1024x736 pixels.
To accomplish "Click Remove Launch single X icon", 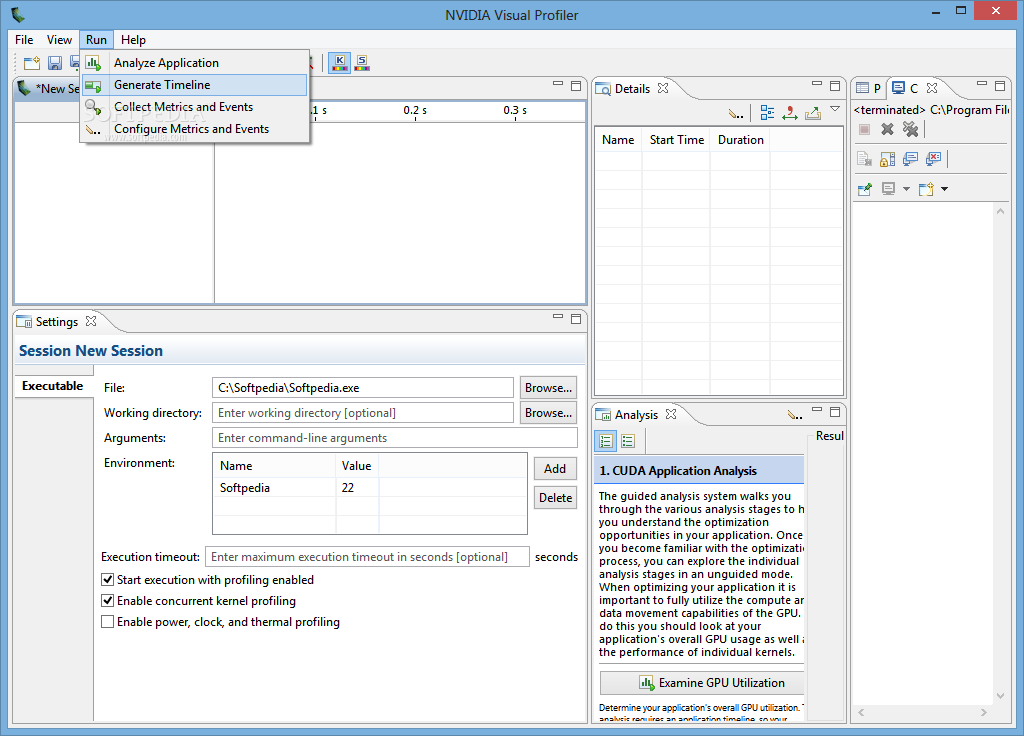I will tap(887, 129).
